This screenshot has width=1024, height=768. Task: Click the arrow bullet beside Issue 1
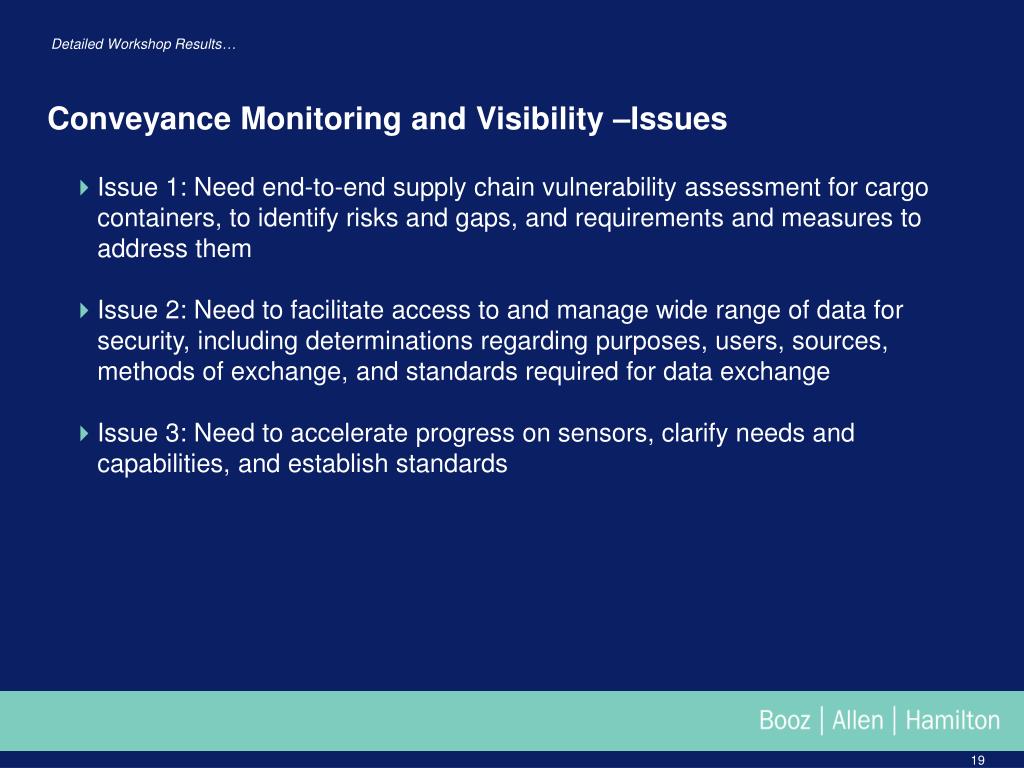tap(84, 188)
